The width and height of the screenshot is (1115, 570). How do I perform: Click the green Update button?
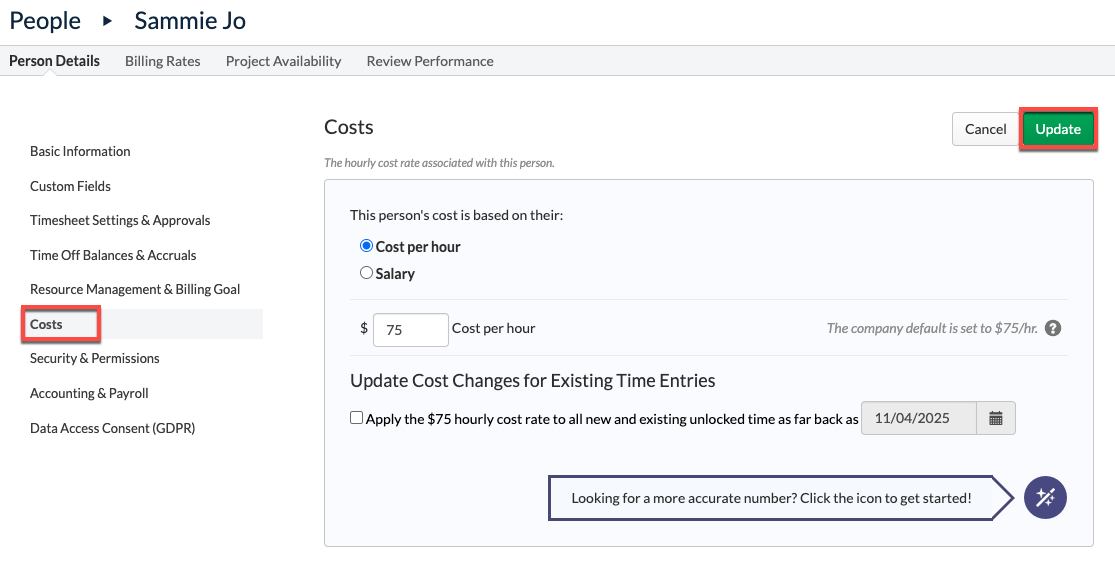click(x=1058, y=129)
